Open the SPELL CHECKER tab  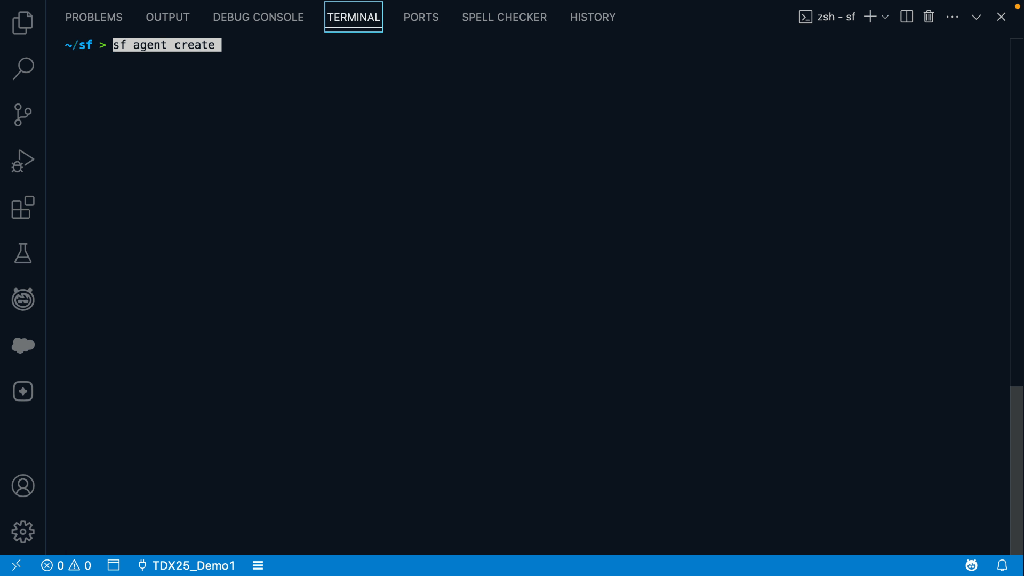[504, 17]
